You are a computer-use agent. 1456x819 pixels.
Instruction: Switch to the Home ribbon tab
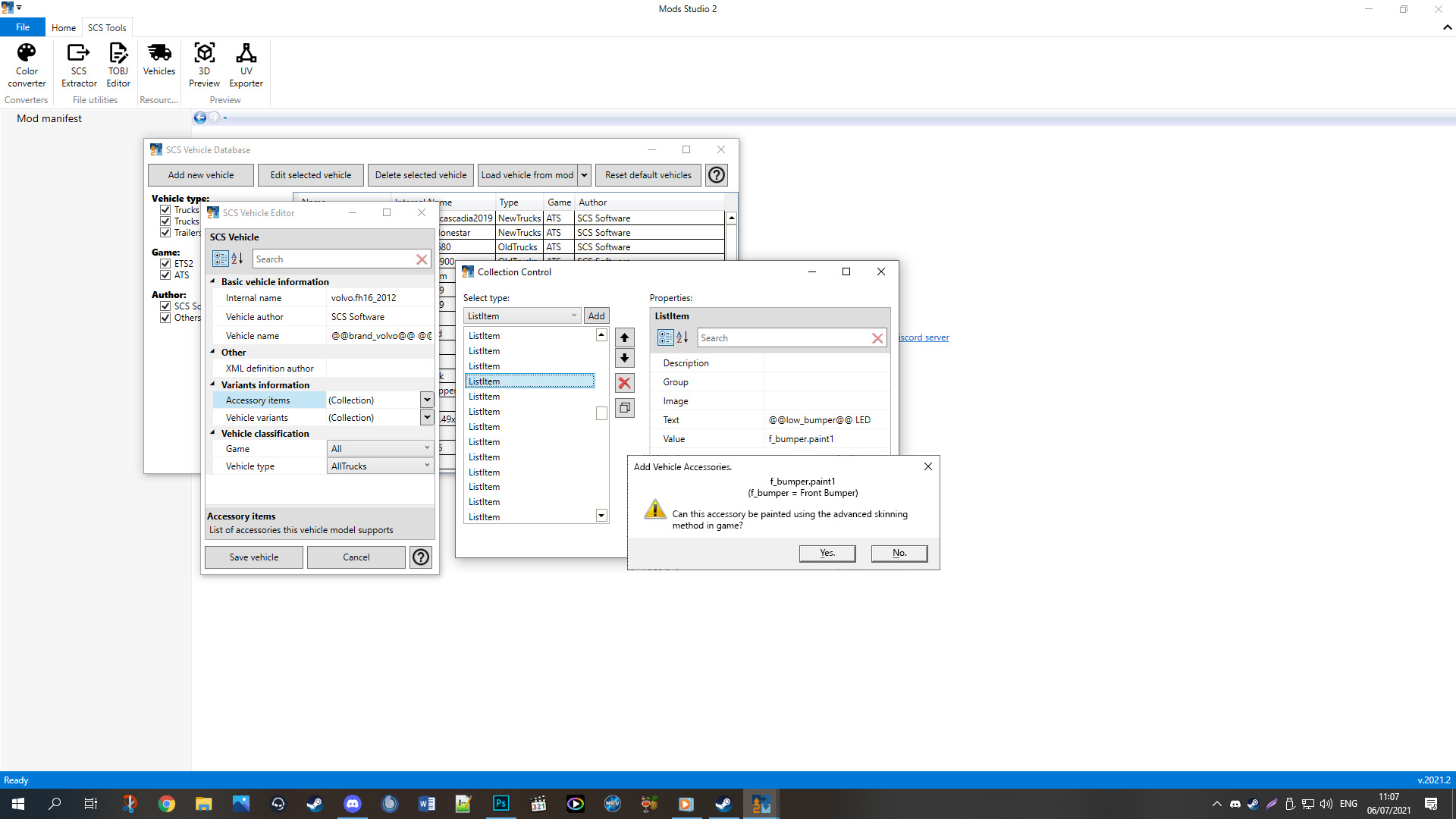coord(64,27)
